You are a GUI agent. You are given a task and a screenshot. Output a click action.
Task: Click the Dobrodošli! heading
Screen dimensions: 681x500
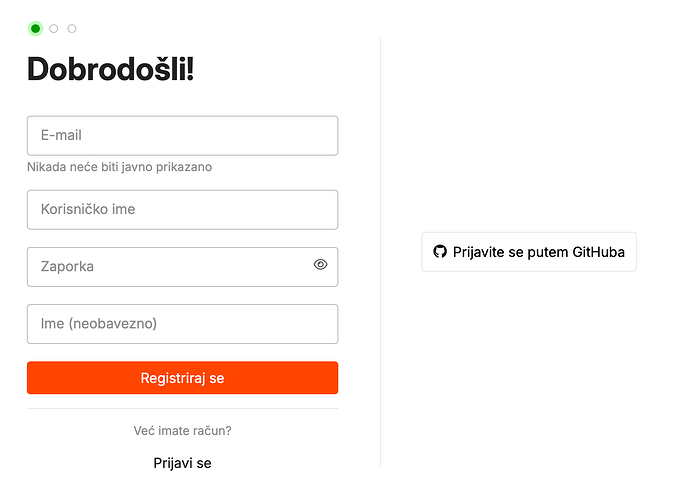coord(110,69)
